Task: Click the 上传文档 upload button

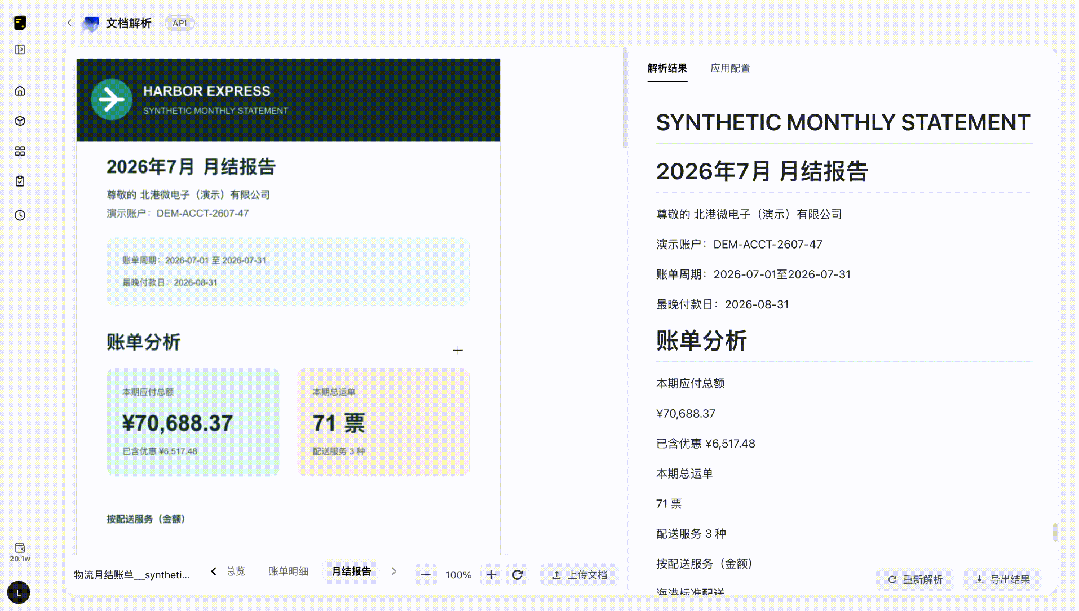Action: (579, 575)
